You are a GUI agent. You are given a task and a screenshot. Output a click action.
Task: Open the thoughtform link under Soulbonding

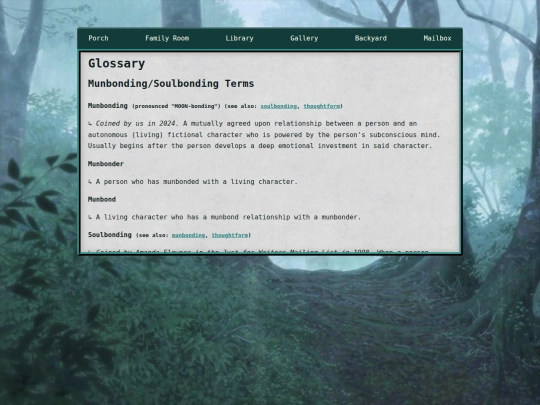230,235
